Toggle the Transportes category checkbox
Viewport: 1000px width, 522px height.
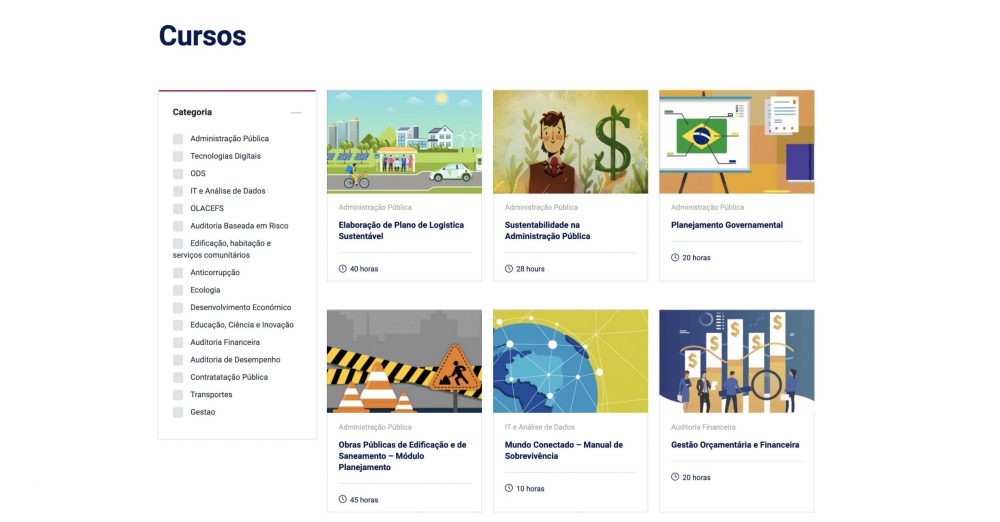[178, 395]
